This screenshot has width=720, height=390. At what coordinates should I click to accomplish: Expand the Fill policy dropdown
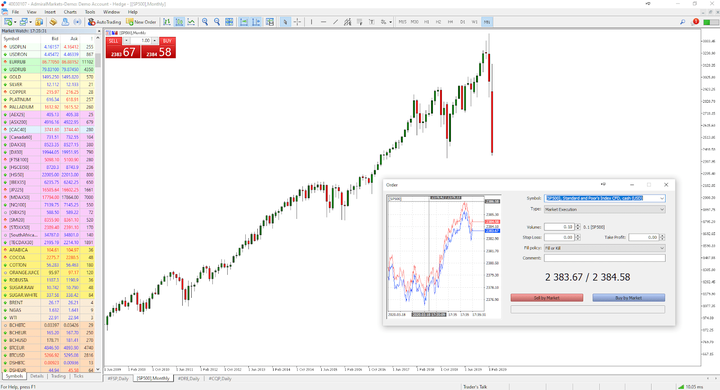click(x=605, y=248)
